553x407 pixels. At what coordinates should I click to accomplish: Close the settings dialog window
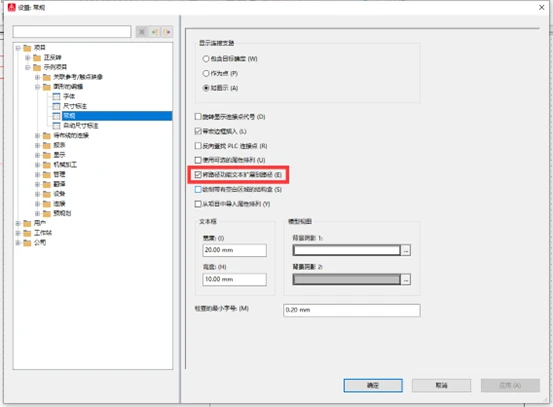coord(542,7)
